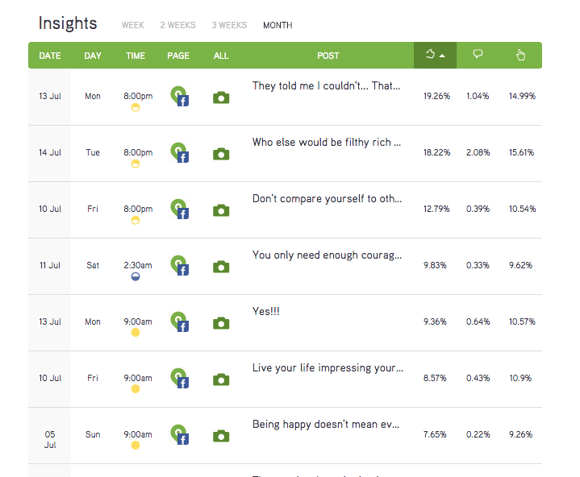Click the comments speech bubble column header
580x477 pixels.
(x=478, y=54)
